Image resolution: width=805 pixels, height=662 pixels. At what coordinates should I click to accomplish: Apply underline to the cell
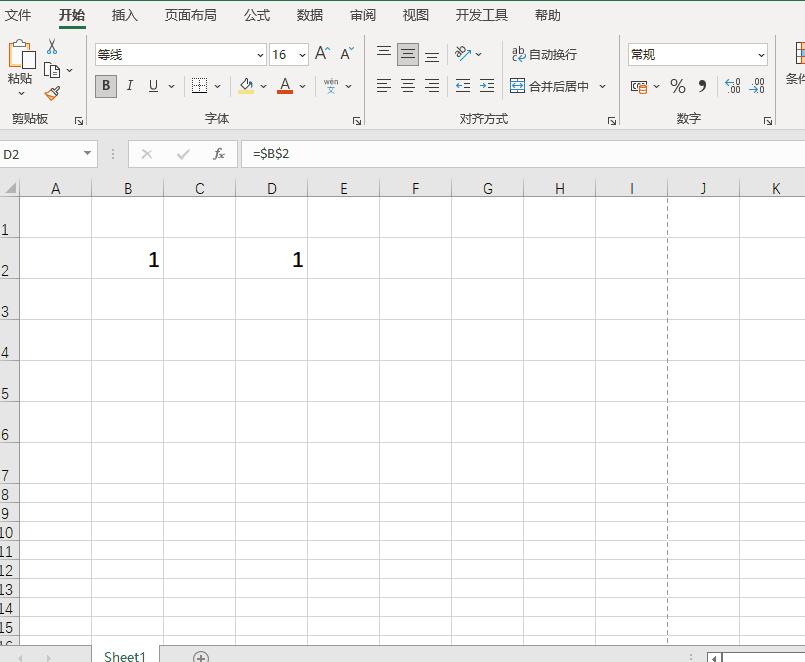[152, 86]
